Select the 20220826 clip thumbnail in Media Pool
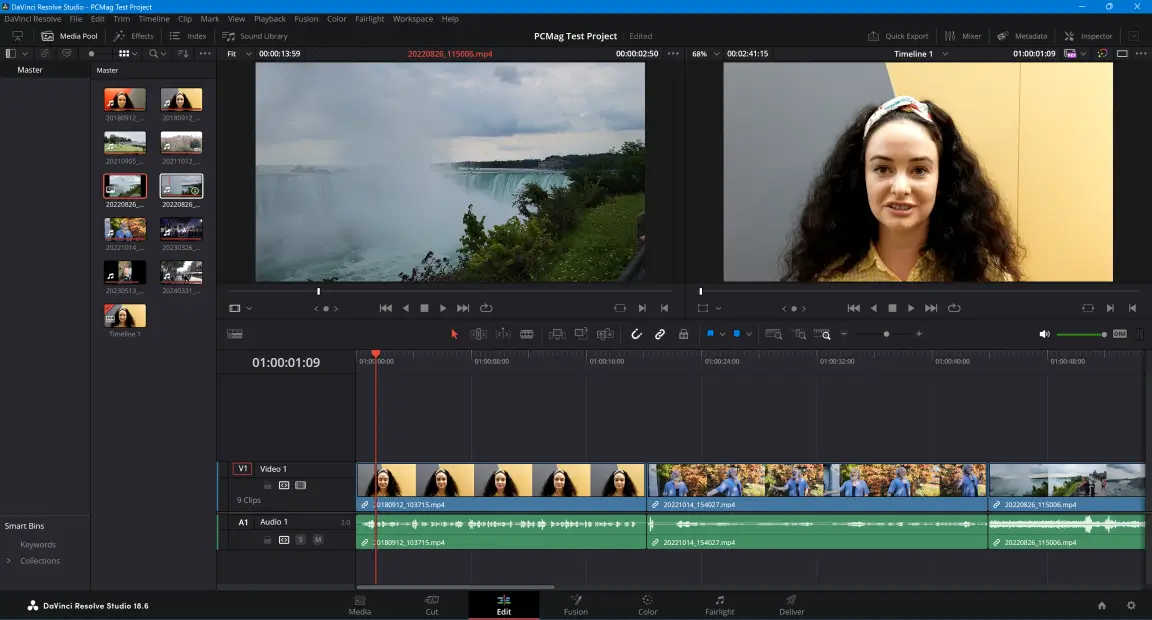 pyautogui.click(x=124, y=186)
